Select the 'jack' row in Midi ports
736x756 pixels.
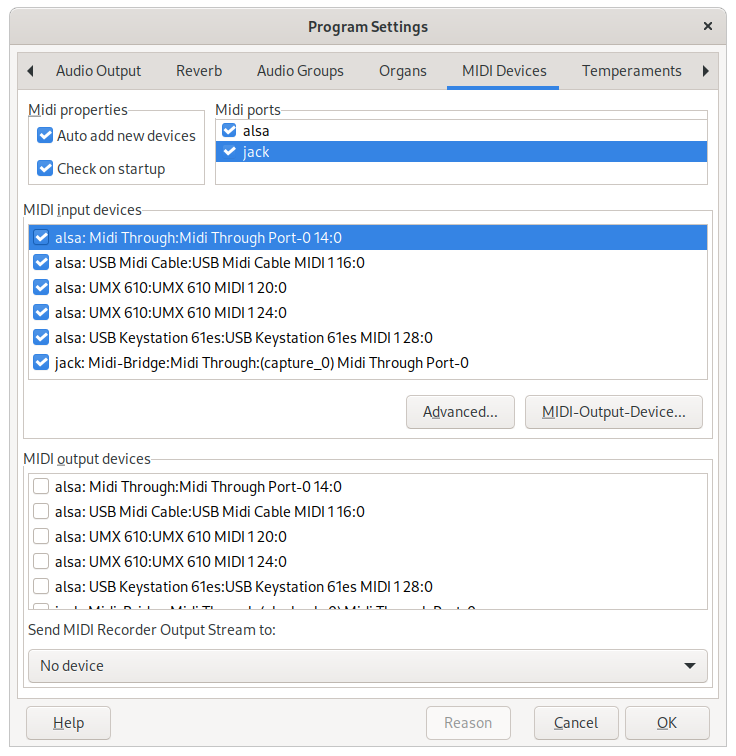[x=461, y=151]
